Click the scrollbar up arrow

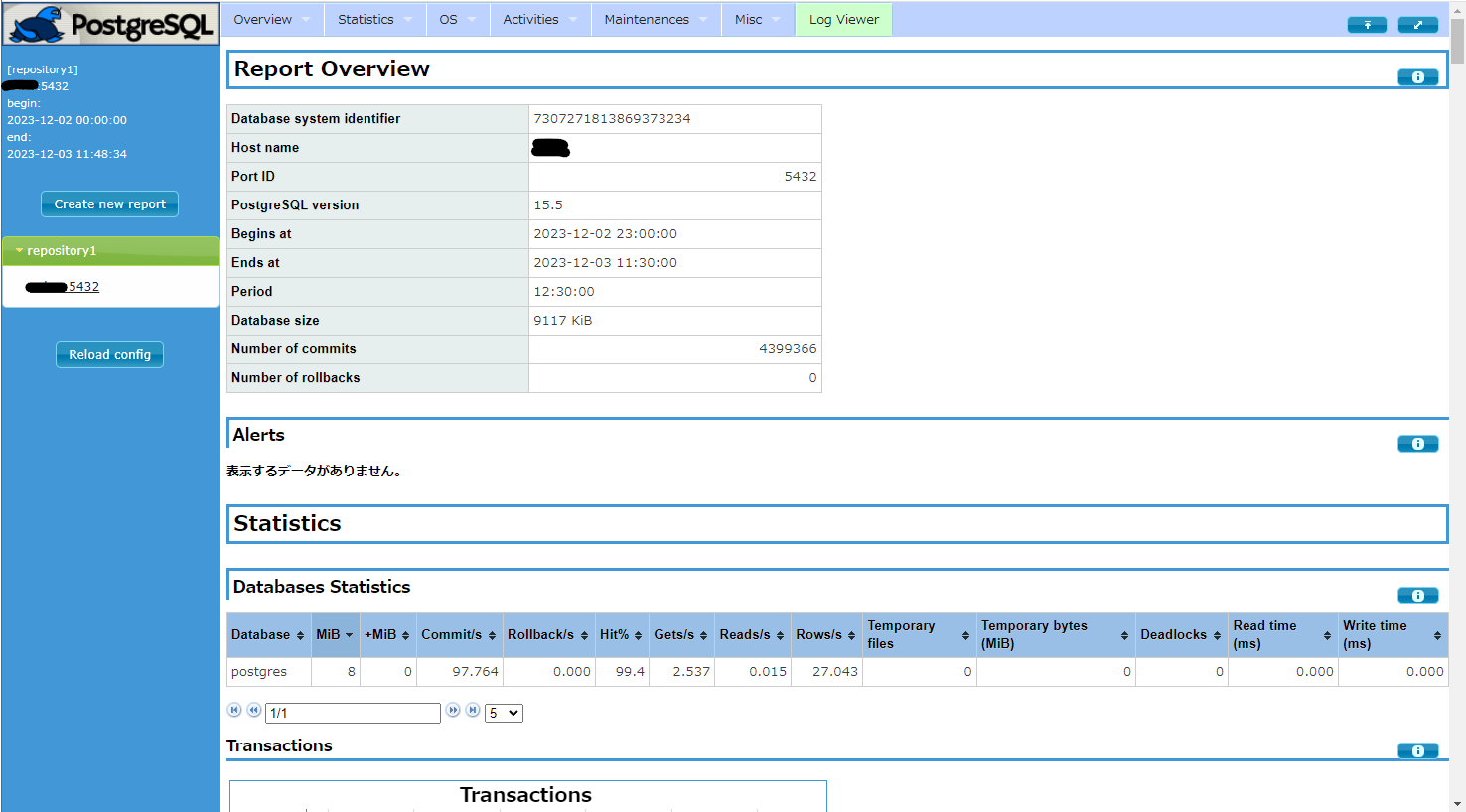[x=1457, y=8]
